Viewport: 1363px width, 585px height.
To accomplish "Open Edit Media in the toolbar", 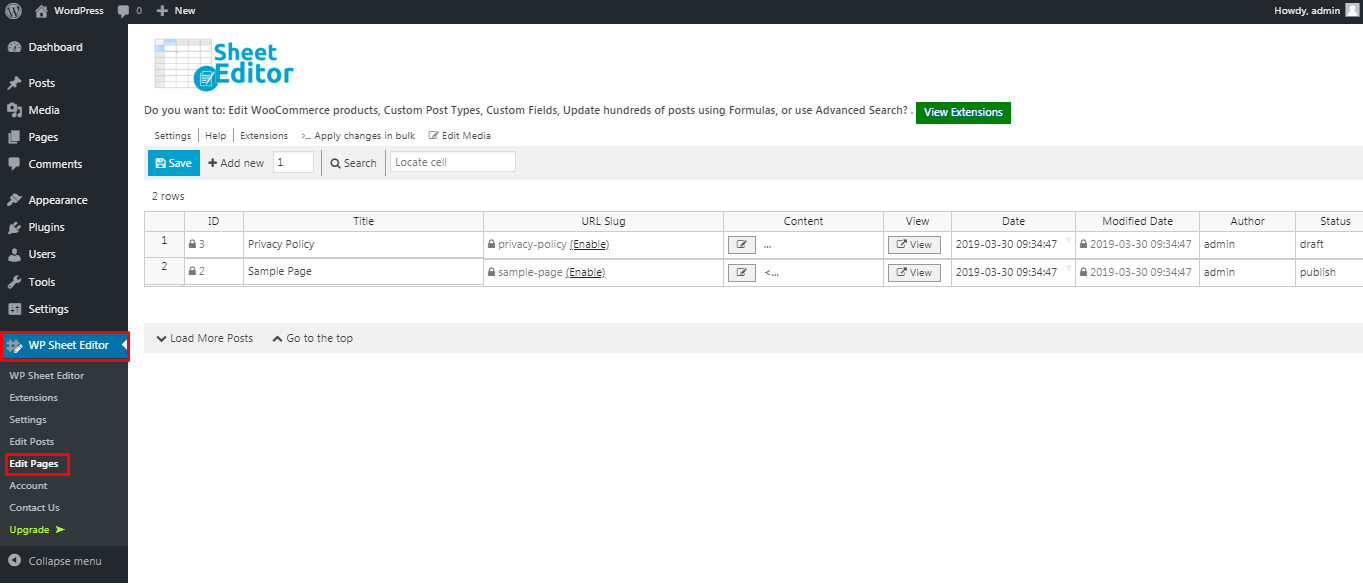I will tap(460, 136).
